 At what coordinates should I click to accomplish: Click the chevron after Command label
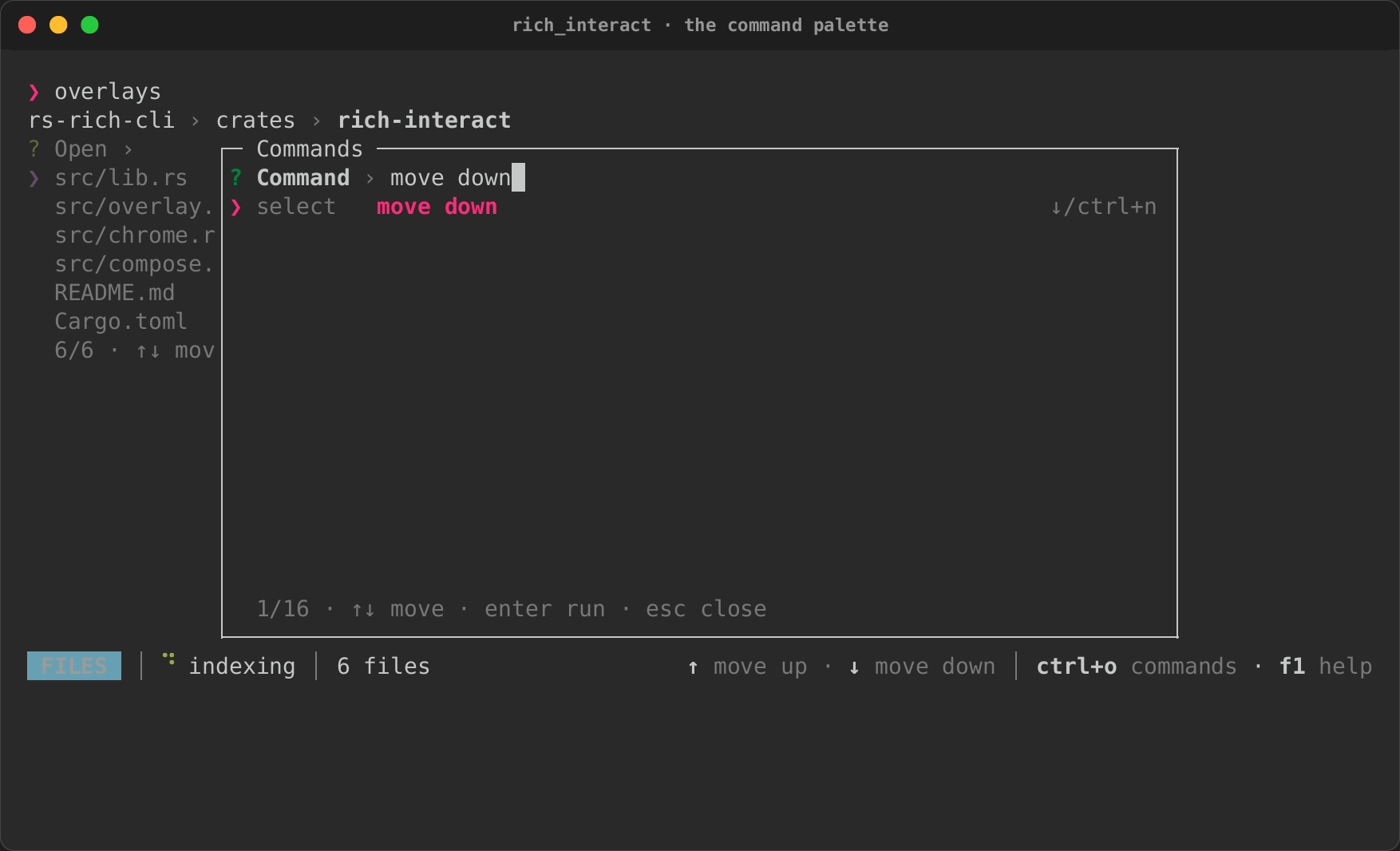click(370, 179)
